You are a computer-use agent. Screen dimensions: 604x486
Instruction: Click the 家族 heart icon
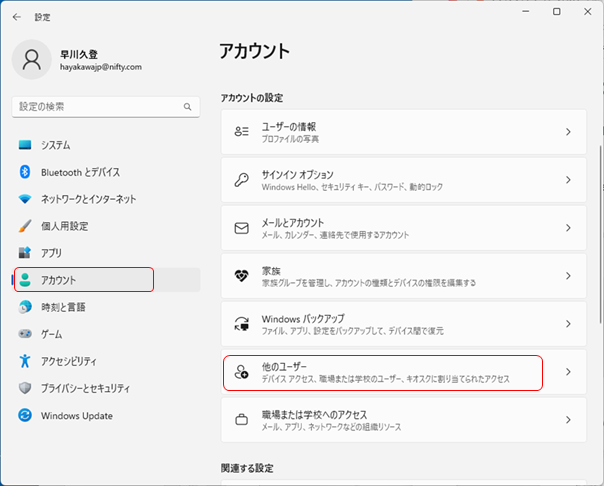tap(241, 276)
